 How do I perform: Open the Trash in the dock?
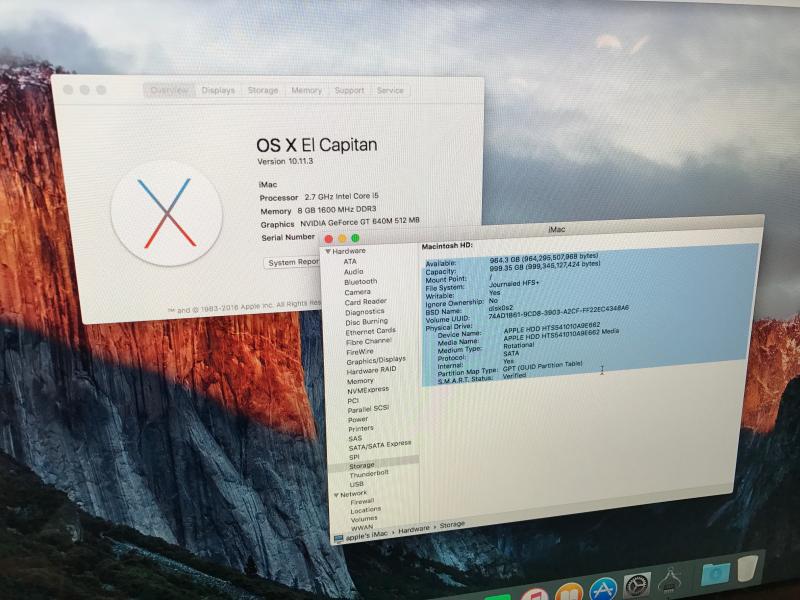pyautogui.click(x=748, y=569)
